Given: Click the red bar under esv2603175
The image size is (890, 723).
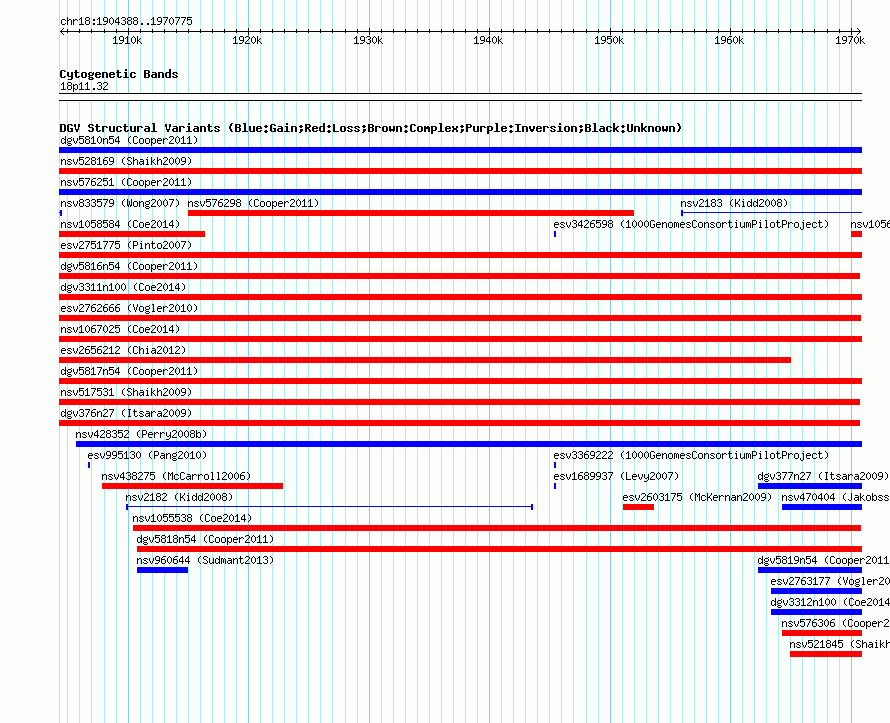Looking at the screenshot, I should point(638,507).
